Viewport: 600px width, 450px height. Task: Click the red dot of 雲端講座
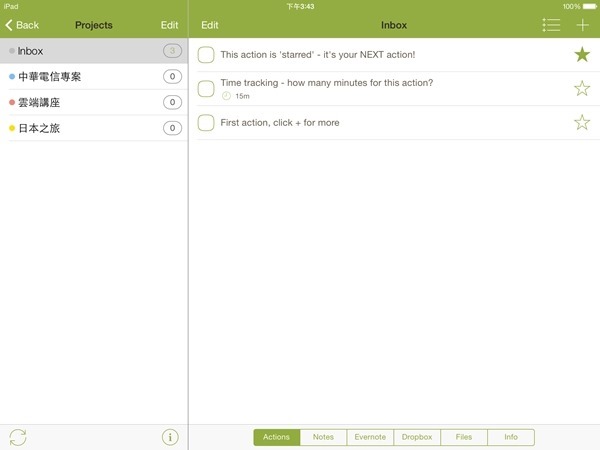(x=12, y=102)
